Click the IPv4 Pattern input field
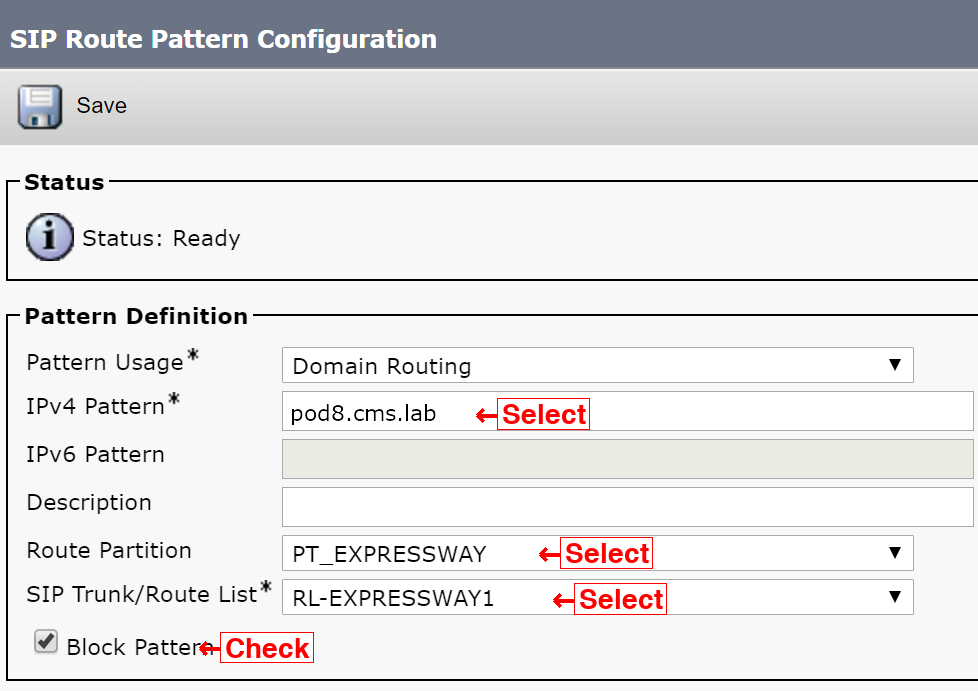Image resolution: width=978 pixels, height=691 pixels. click(x=627, y=411)
